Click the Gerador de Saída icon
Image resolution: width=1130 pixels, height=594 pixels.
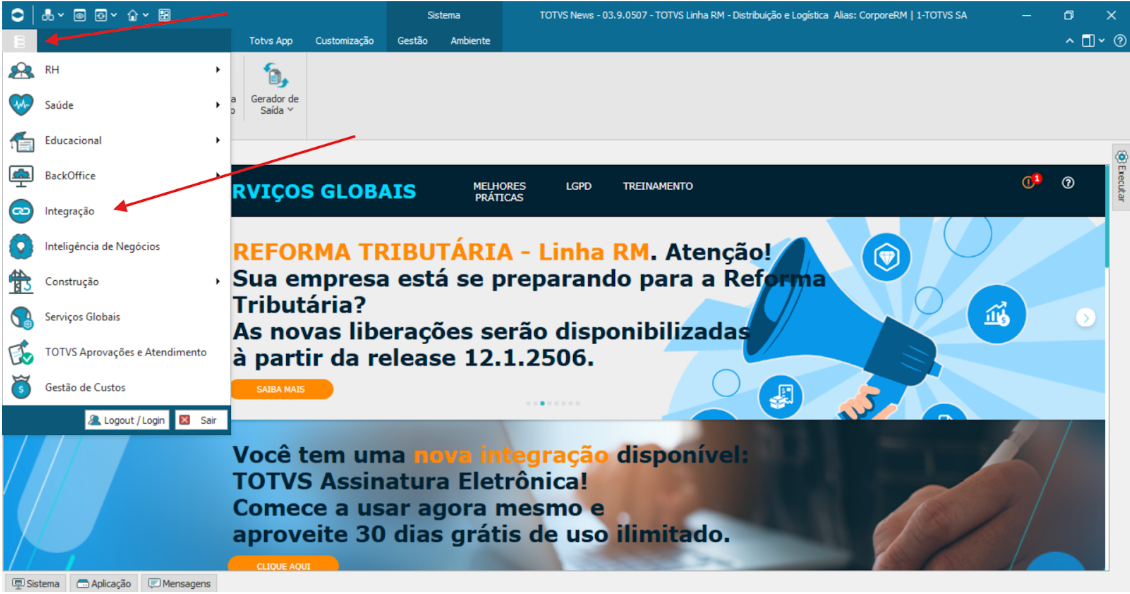275,75
